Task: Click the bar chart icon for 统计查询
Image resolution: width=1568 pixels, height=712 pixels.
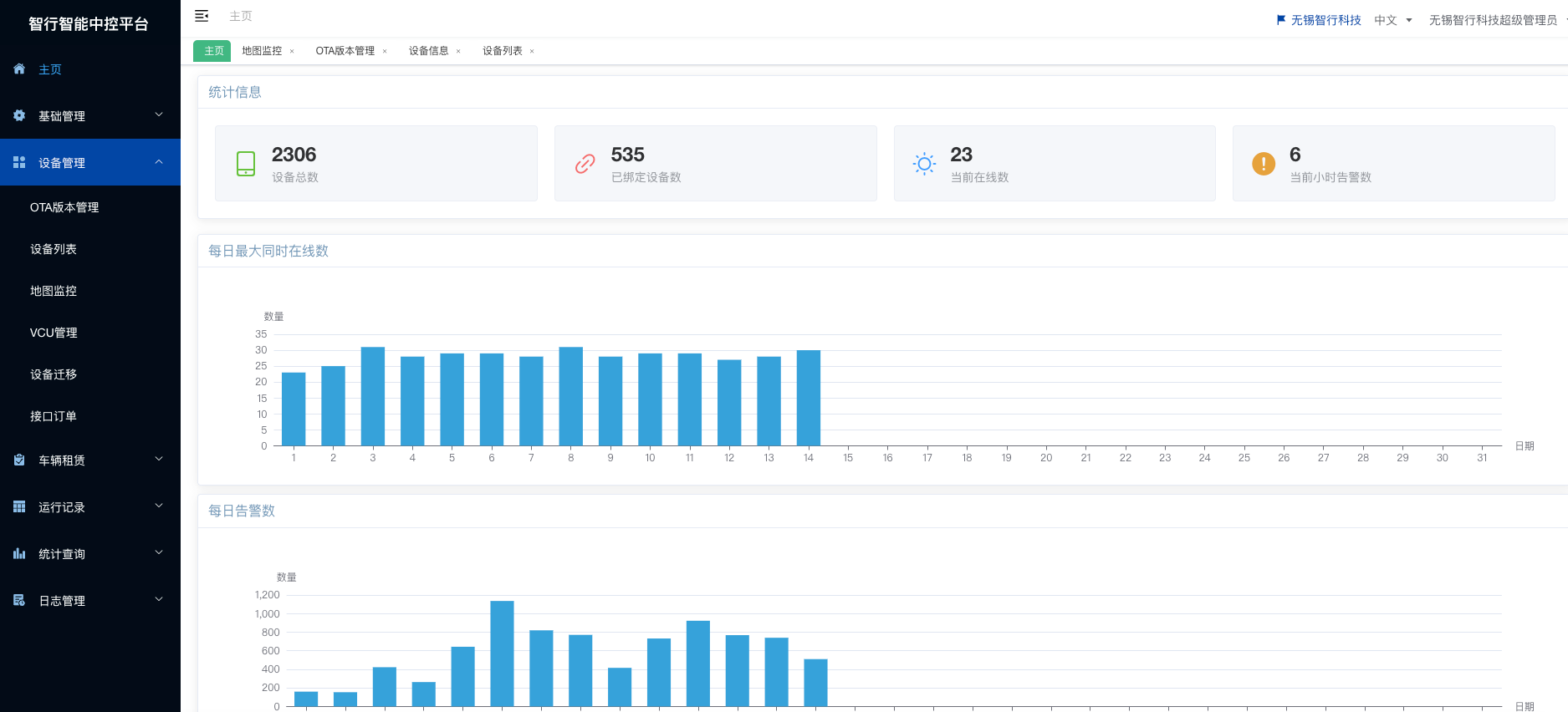Action: (x=19, y=553)
